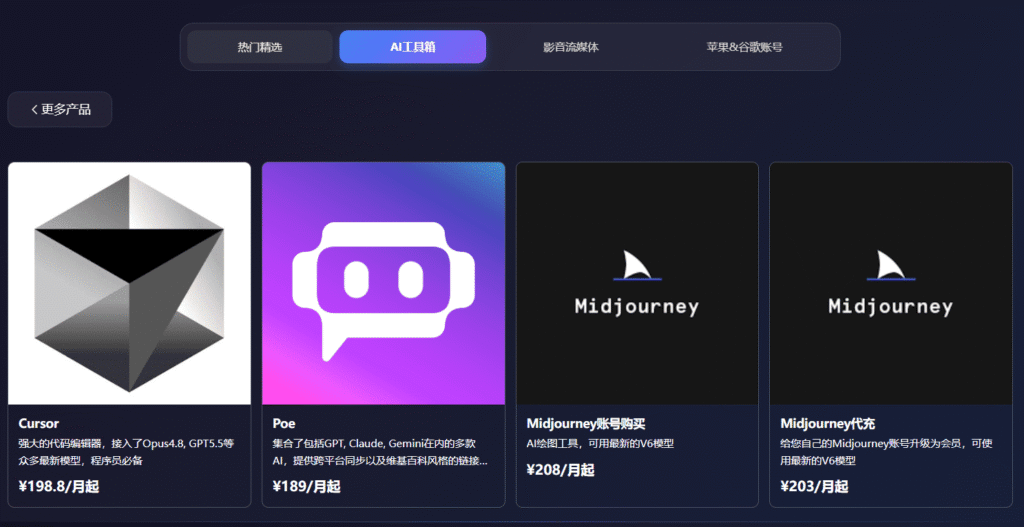The height and width of the screenshot is (527, 1024).
Task: Click the Cursor product title
Action: pos(39,424)
